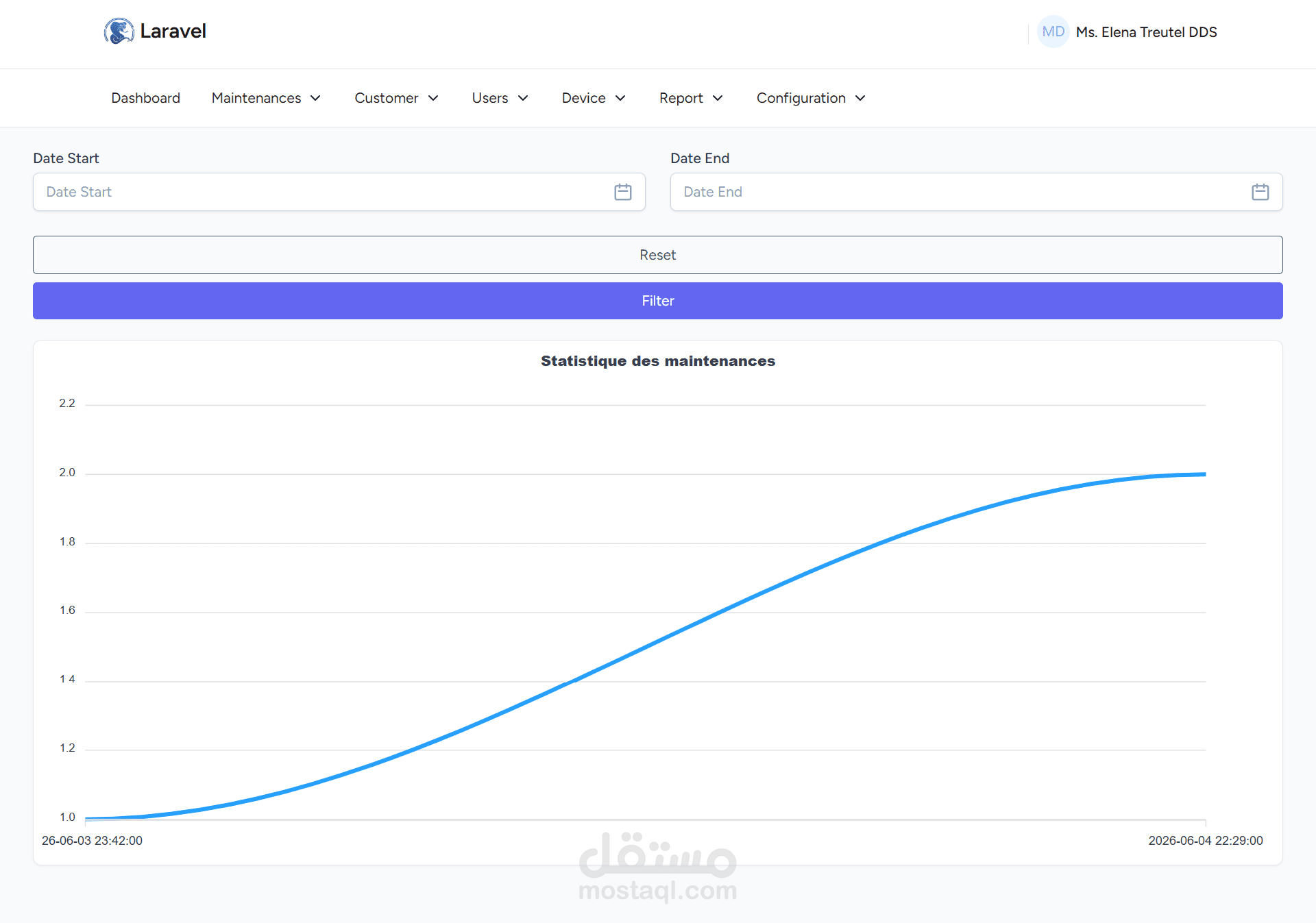Screen dimensions: 1316x923
Task: Click the y-axis value 1.8
Action: (x=67, y=542)
